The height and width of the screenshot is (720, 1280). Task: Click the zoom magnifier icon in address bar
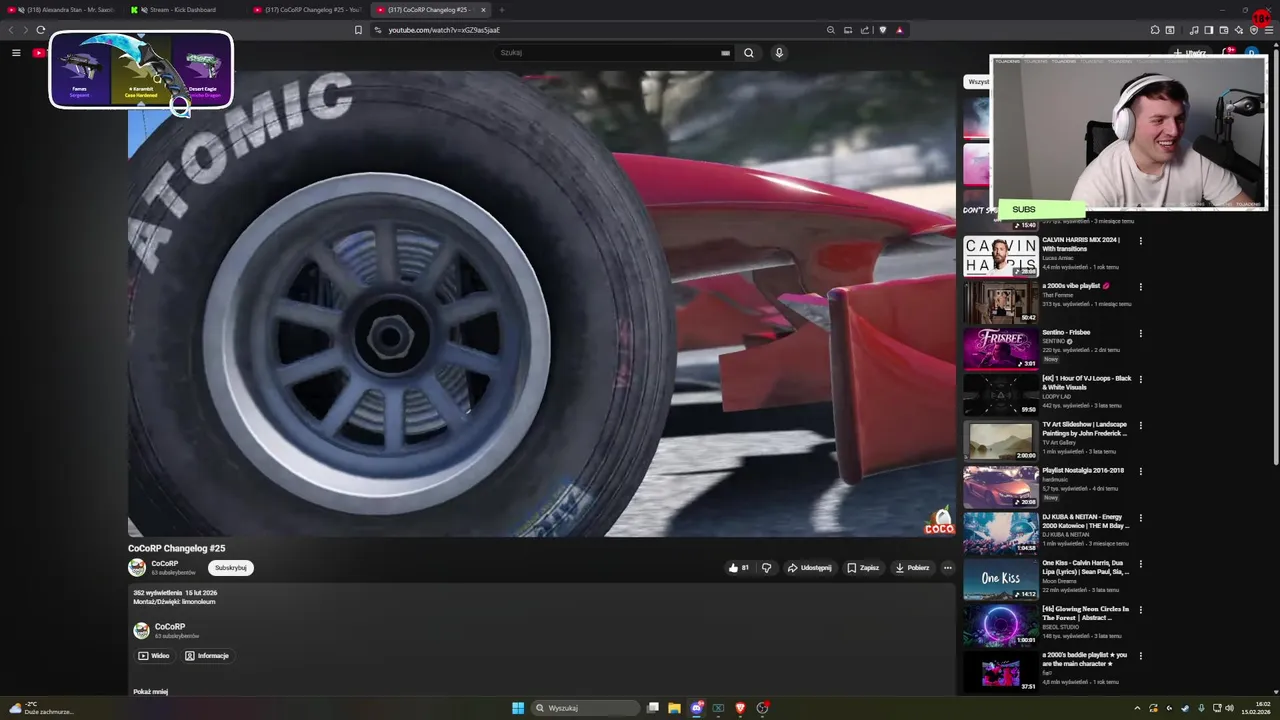[830, 30]
